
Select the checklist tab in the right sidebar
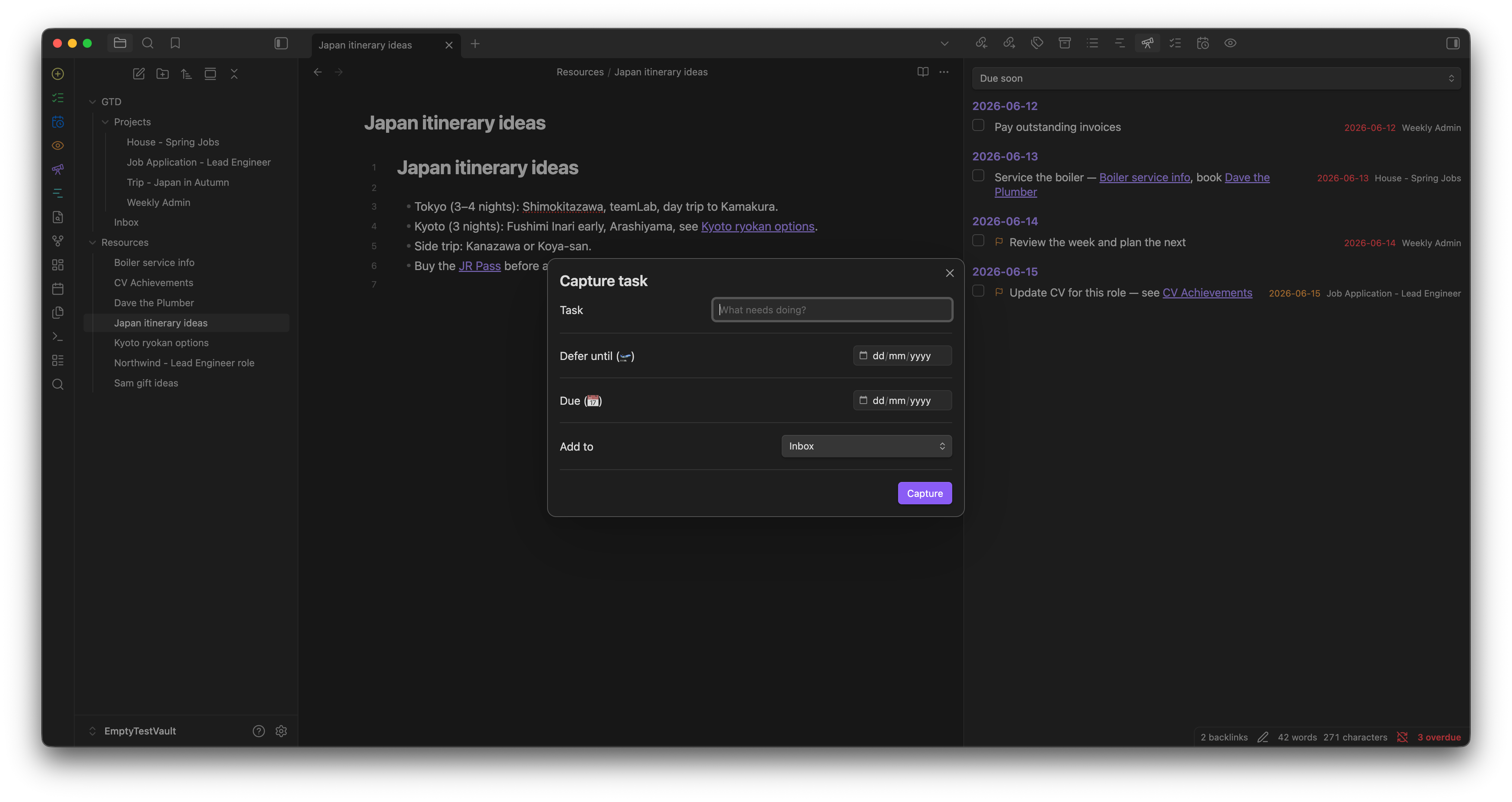coord(1175,43)
